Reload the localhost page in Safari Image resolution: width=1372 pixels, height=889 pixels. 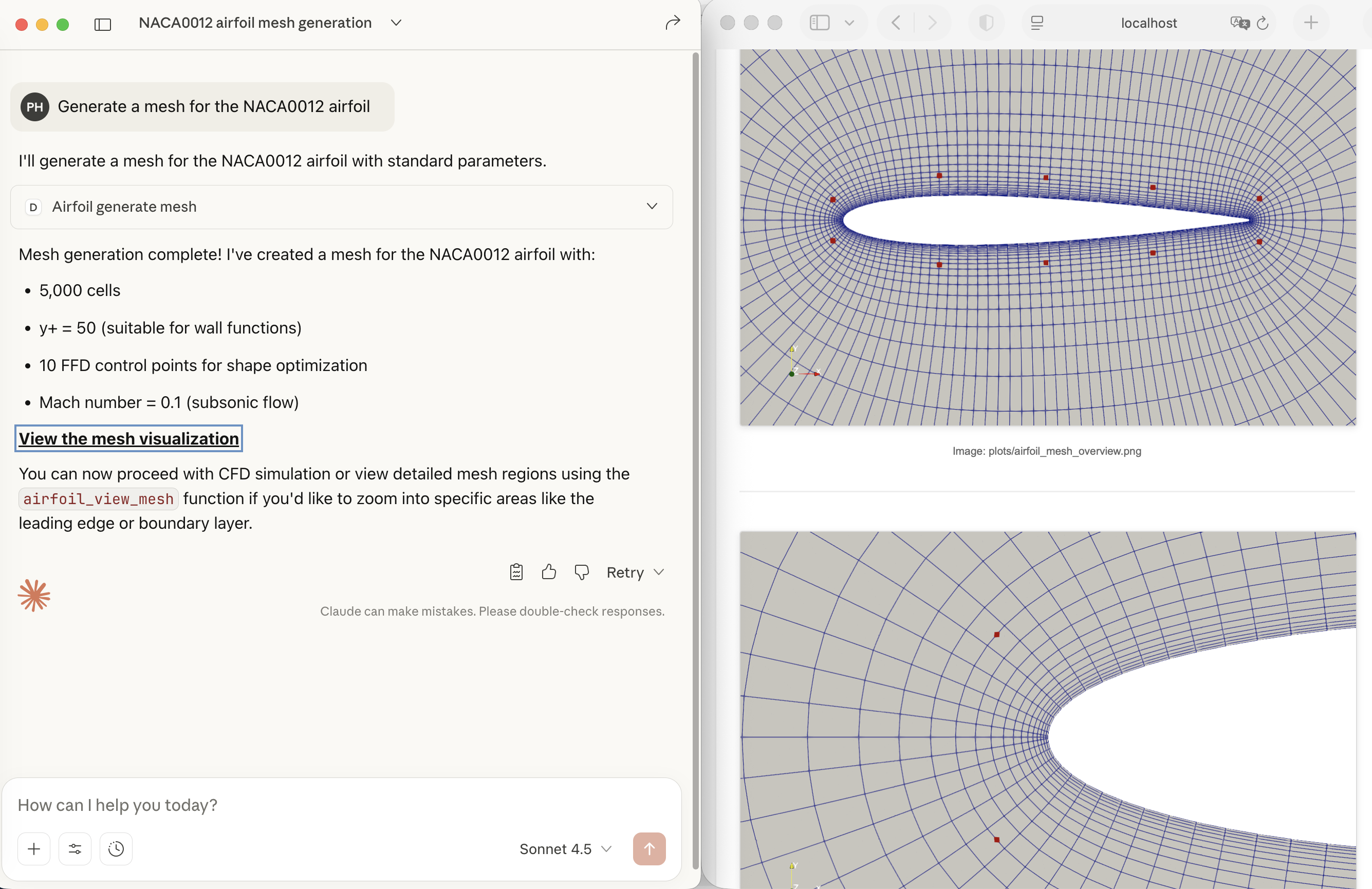click(1263, 23)
